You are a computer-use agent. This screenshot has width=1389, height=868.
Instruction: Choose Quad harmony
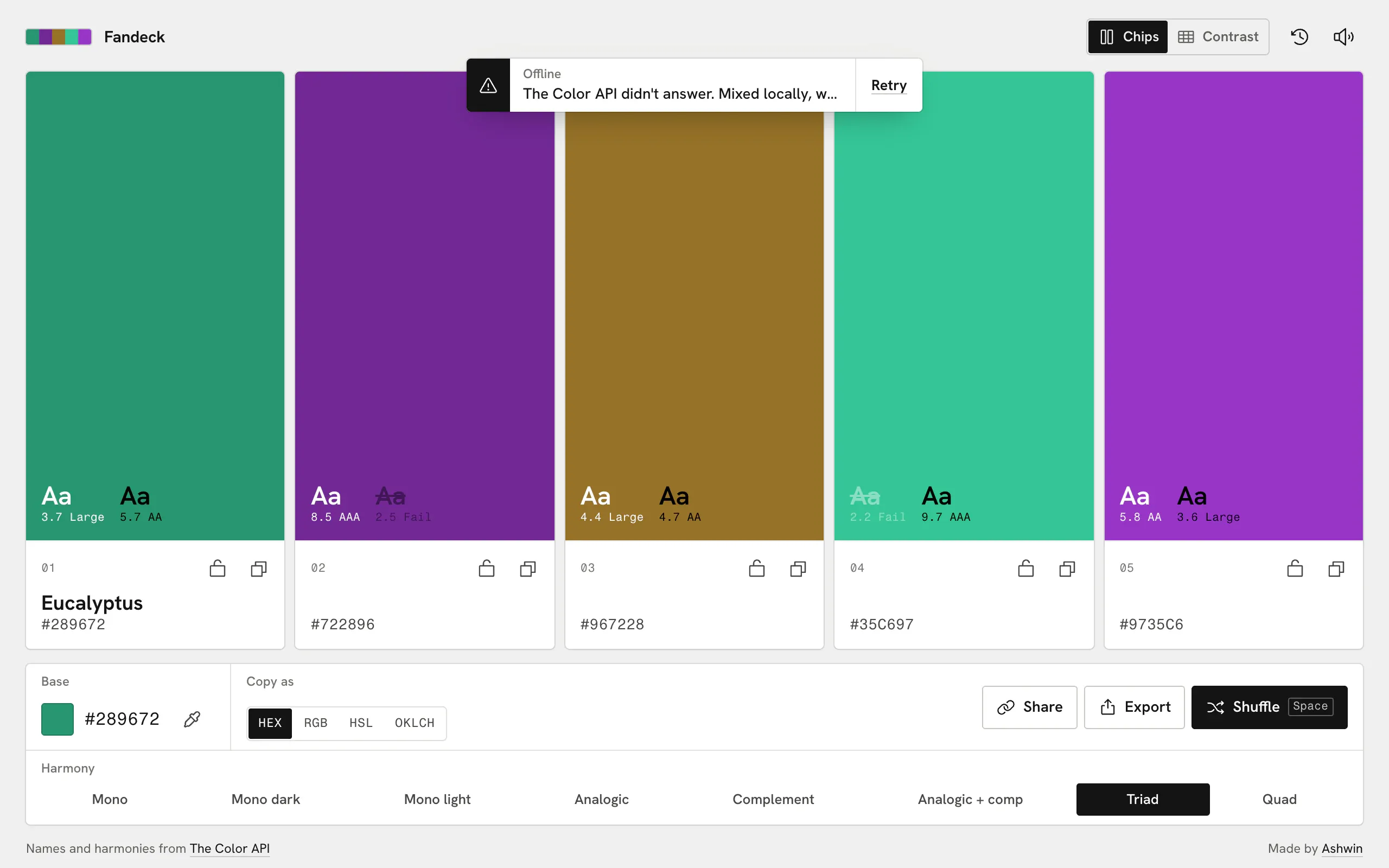1279,799
